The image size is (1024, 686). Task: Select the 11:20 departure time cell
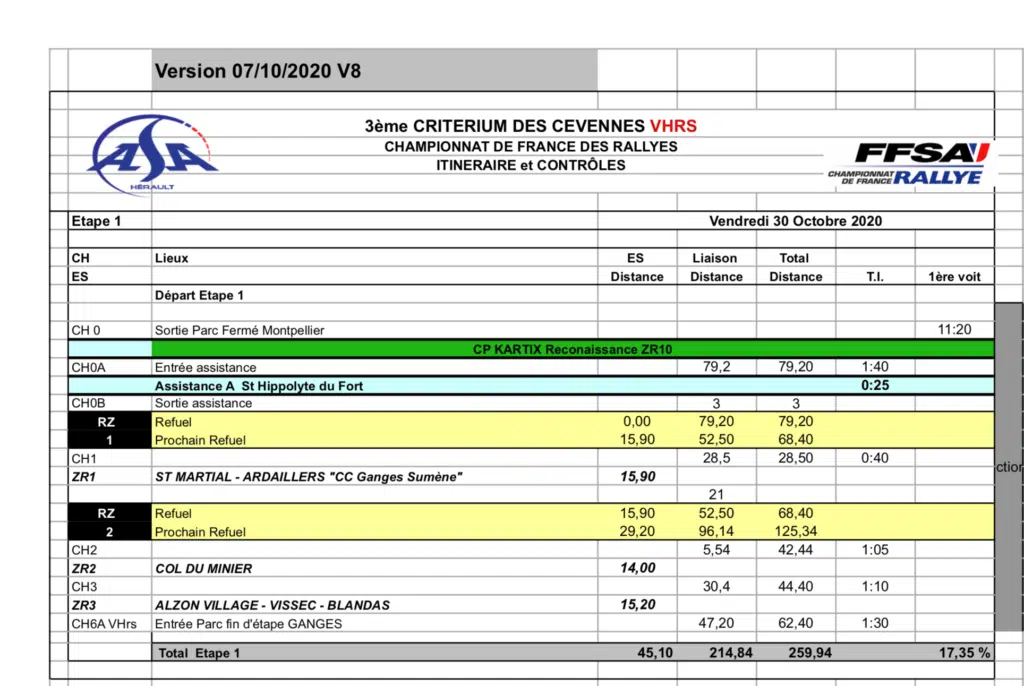click(953, 330)
